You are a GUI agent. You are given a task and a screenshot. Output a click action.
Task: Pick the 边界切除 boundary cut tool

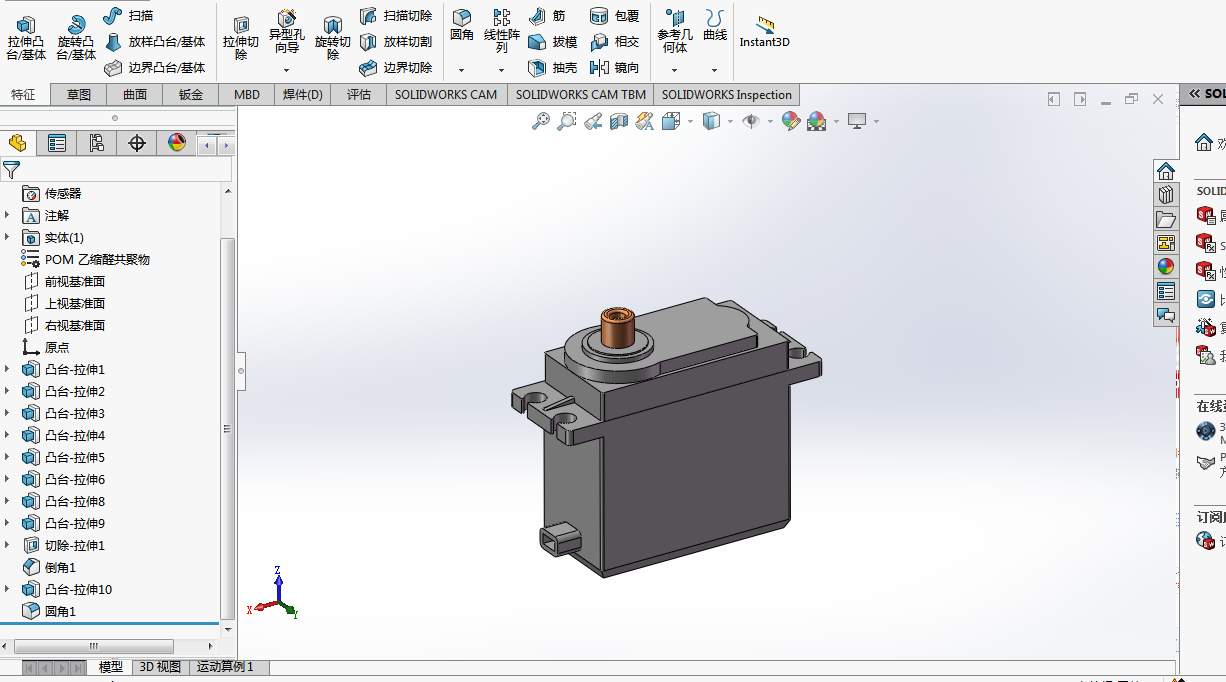(x=395, y=68)
